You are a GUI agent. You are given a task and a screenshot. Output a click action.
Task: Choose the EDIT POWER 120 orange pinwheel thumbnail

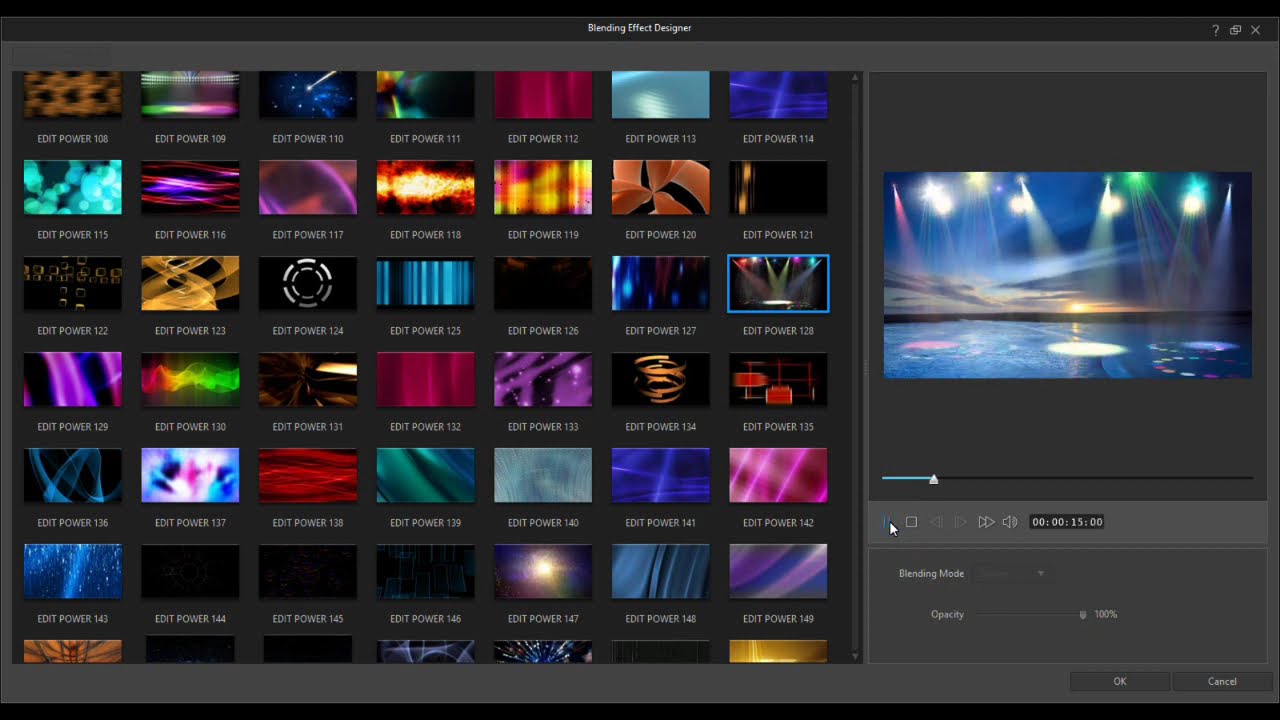660,187
